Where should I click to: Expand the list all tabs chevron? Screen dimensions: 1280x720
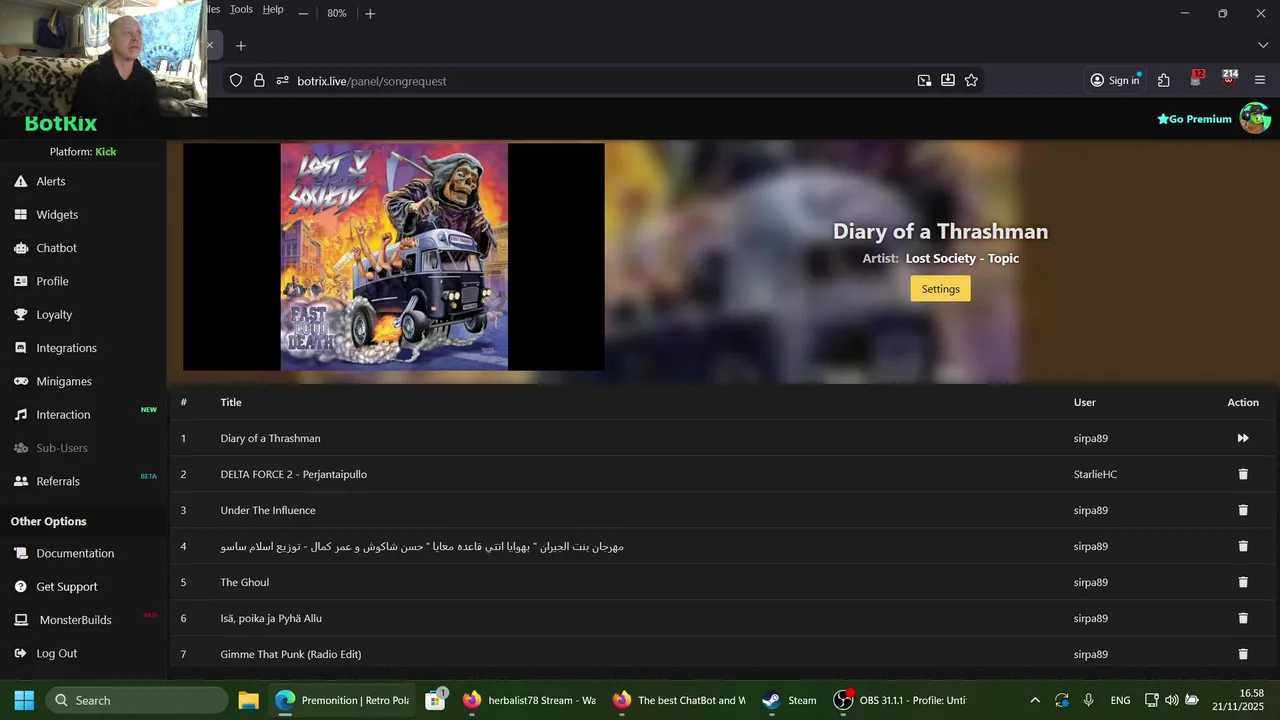1262,45
